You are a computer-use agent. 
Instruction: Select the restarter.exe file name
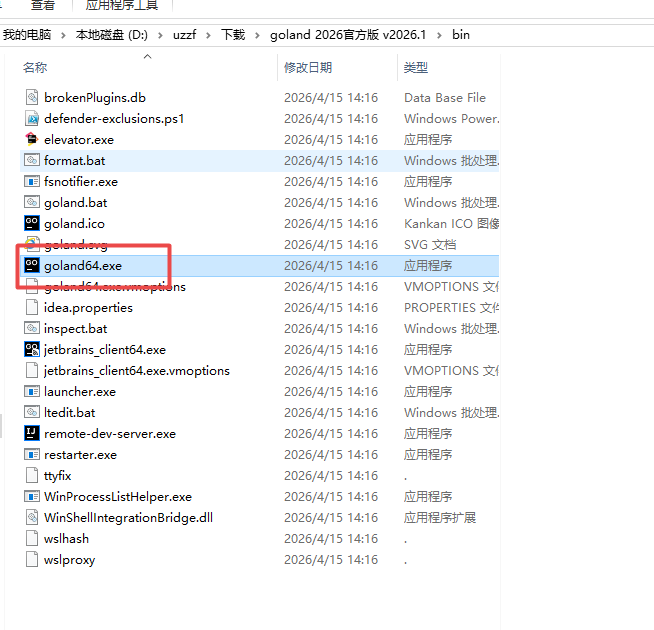(x=80, y=455)
